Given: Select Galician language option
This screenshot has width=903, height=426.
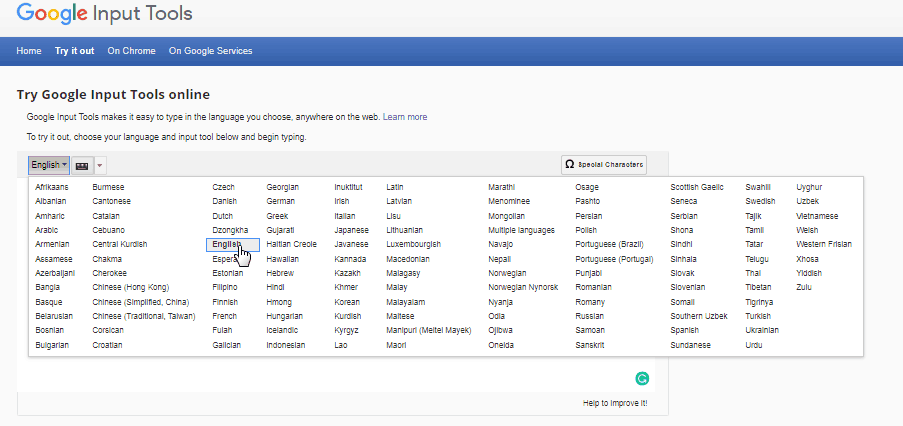Looking at the screenshot, I should coord(226,345).
